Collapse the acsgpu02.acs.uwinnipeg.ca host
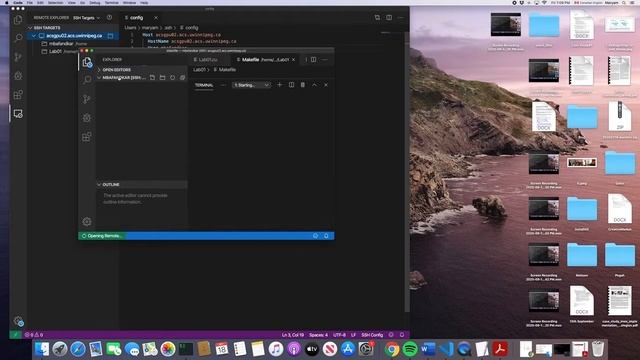640x360 pixels. pos(34,36)
